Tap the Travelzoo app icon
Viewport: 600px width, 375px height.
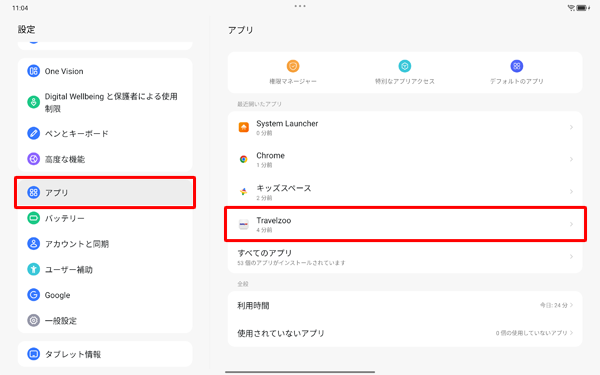(x=244, y=224)
